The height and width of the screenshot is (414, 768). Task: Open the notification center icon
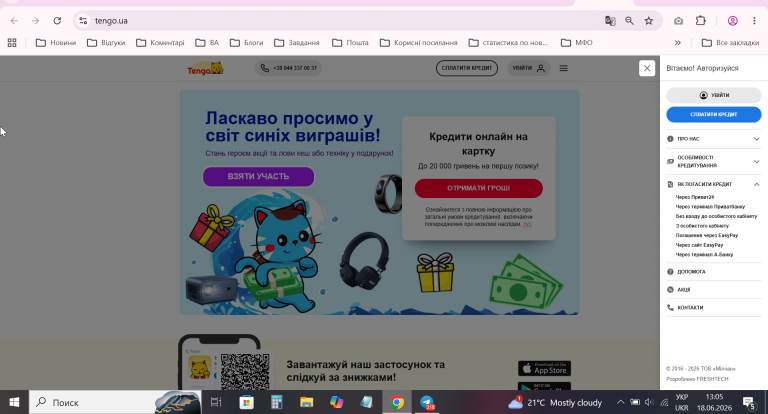[x=749, y=402]
